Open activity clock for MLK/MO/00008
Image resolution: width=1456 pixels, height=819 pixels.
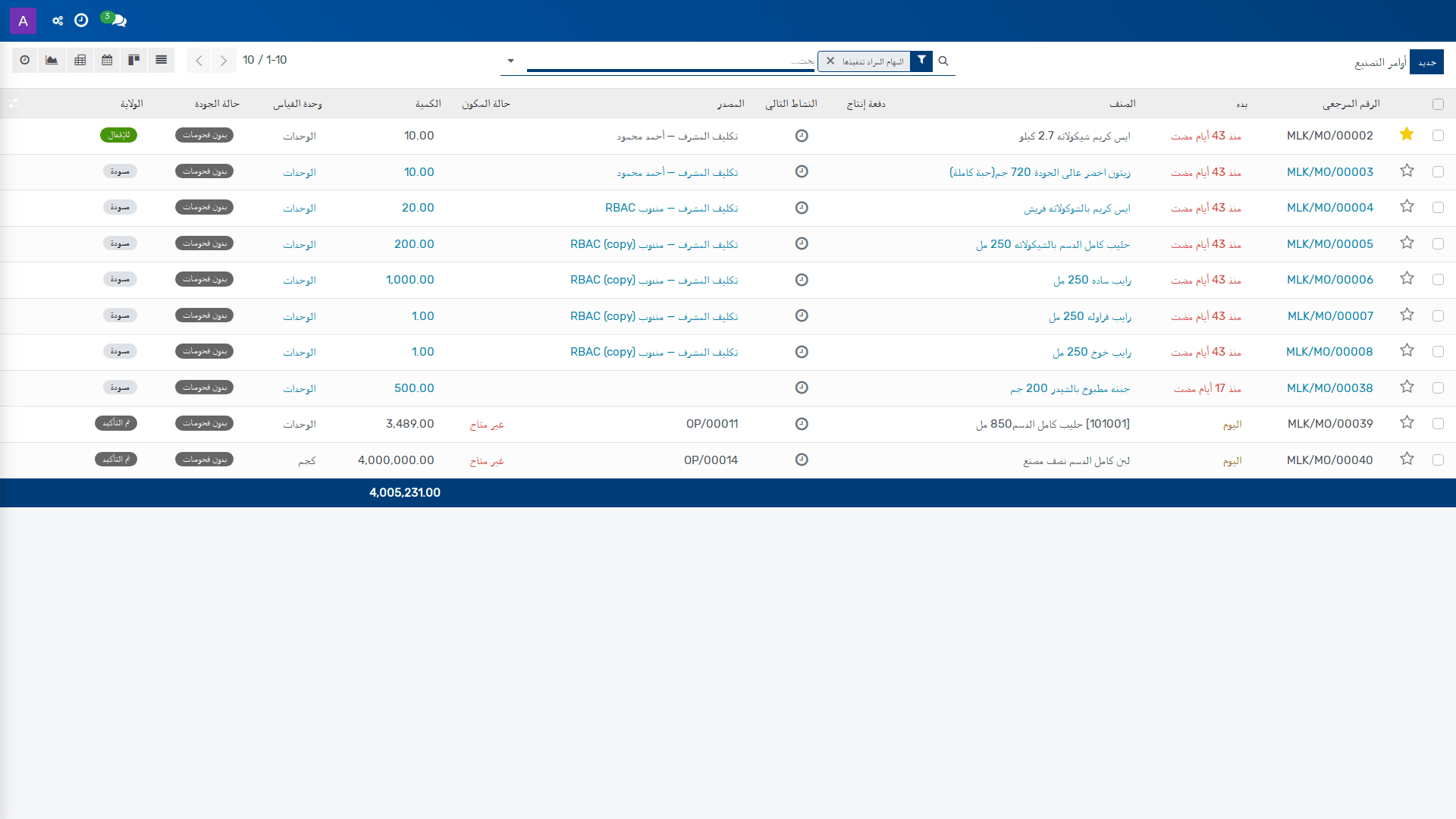coord(802,352)
